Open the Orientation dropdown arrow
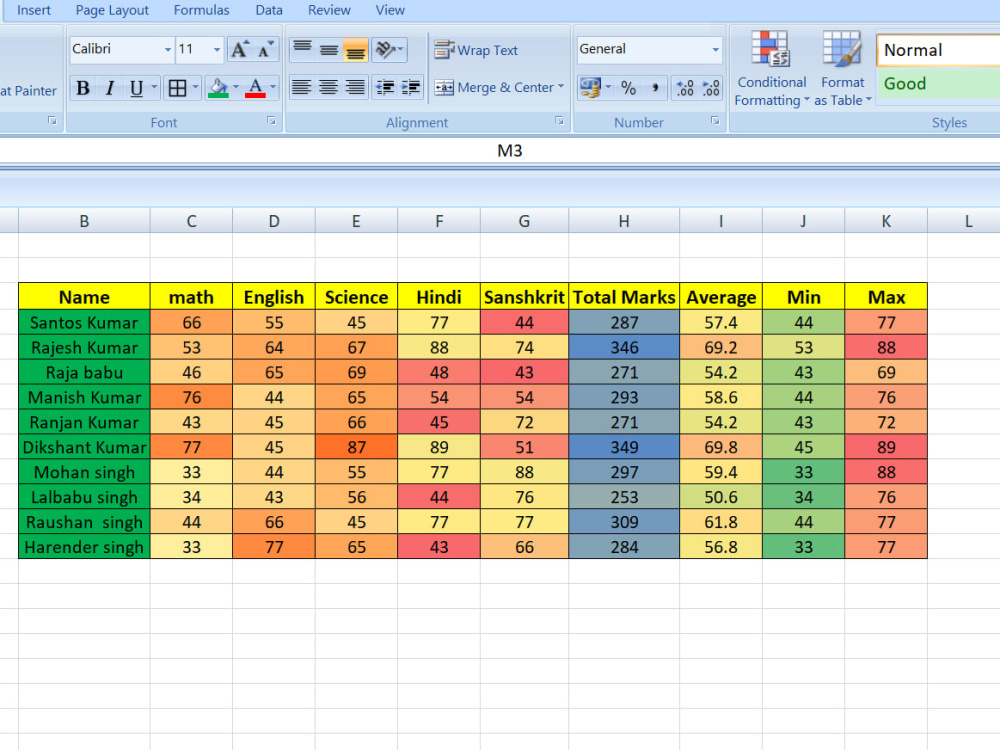 pyautogui.click(x=401, y=49)
